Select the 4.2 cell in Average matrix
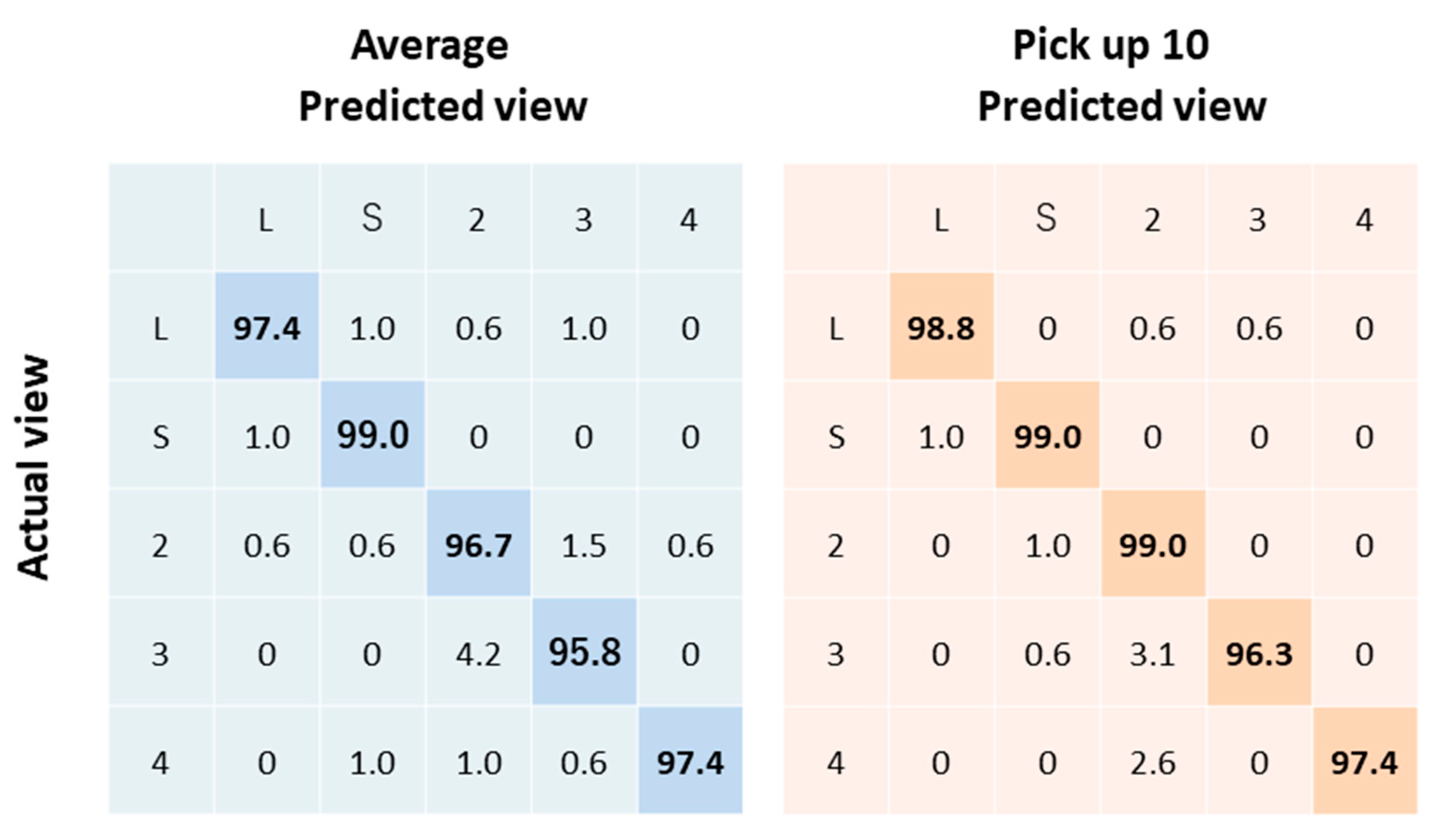This screenshot has height=840, width=1453. [478, 654]
